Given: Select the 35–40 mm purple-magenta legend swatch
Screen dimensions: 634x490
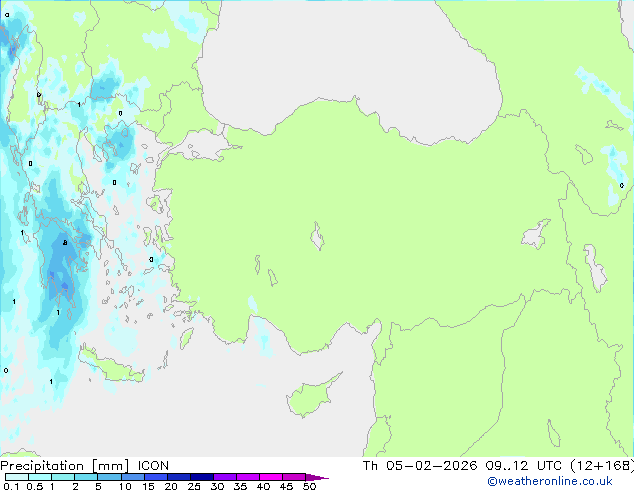Looking at the screenshot, I should pos(248,477).
